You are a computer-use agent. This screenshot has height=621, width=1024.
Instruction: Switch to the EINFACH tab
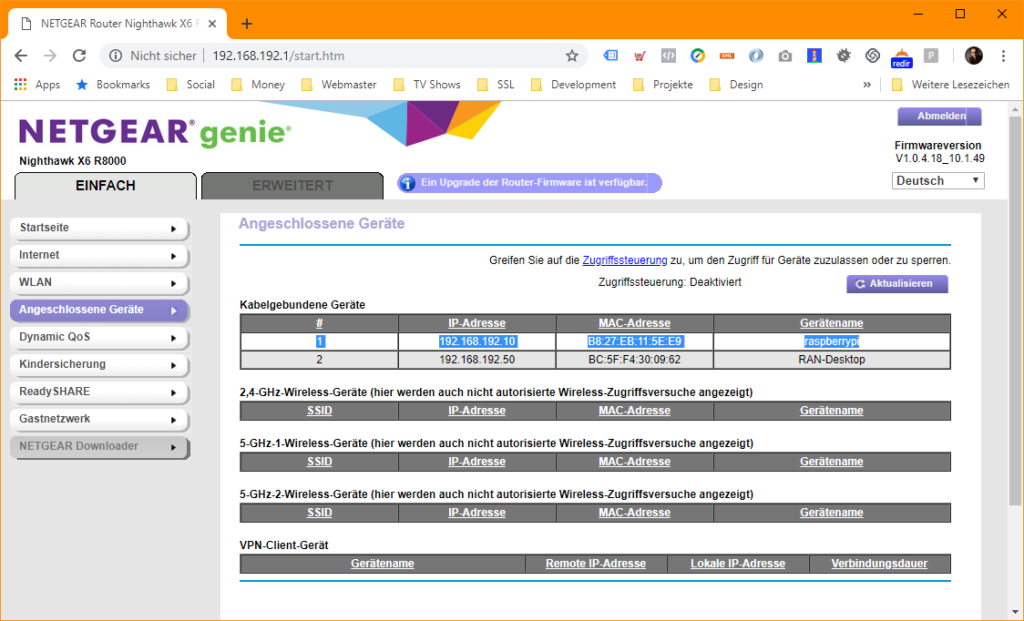pos(105,185)
